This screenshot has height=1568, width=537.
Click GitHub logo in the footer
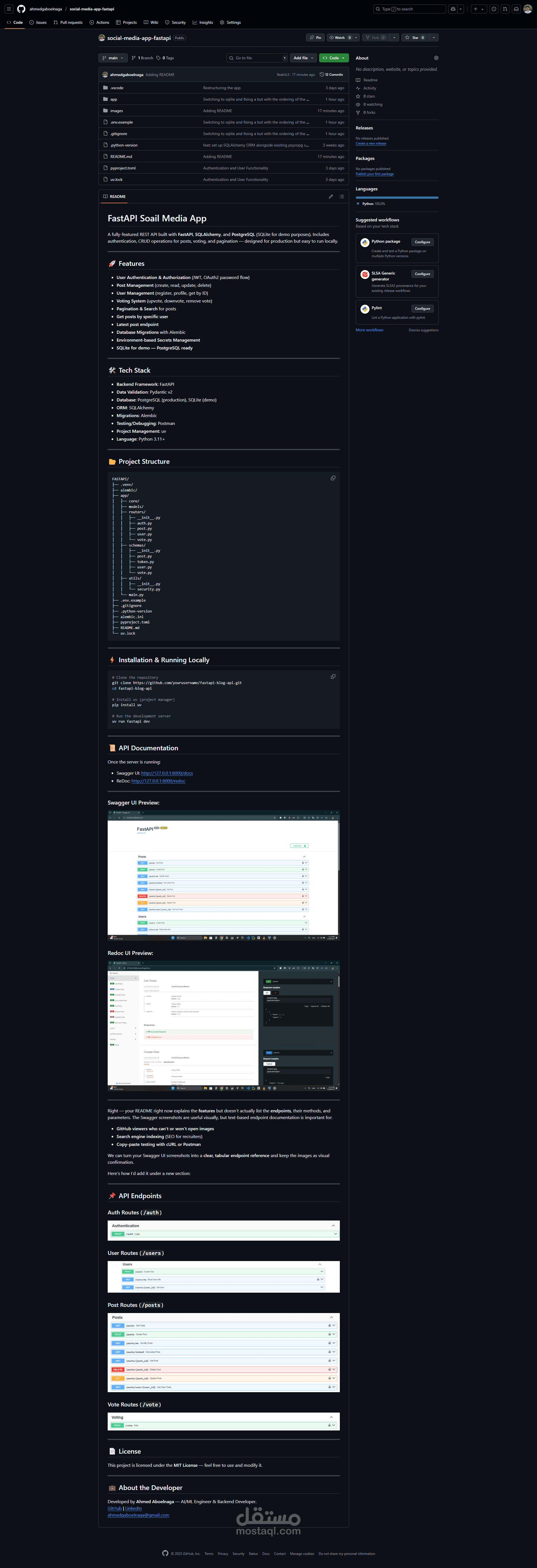pyautogui.click(x=165, y=1553)
